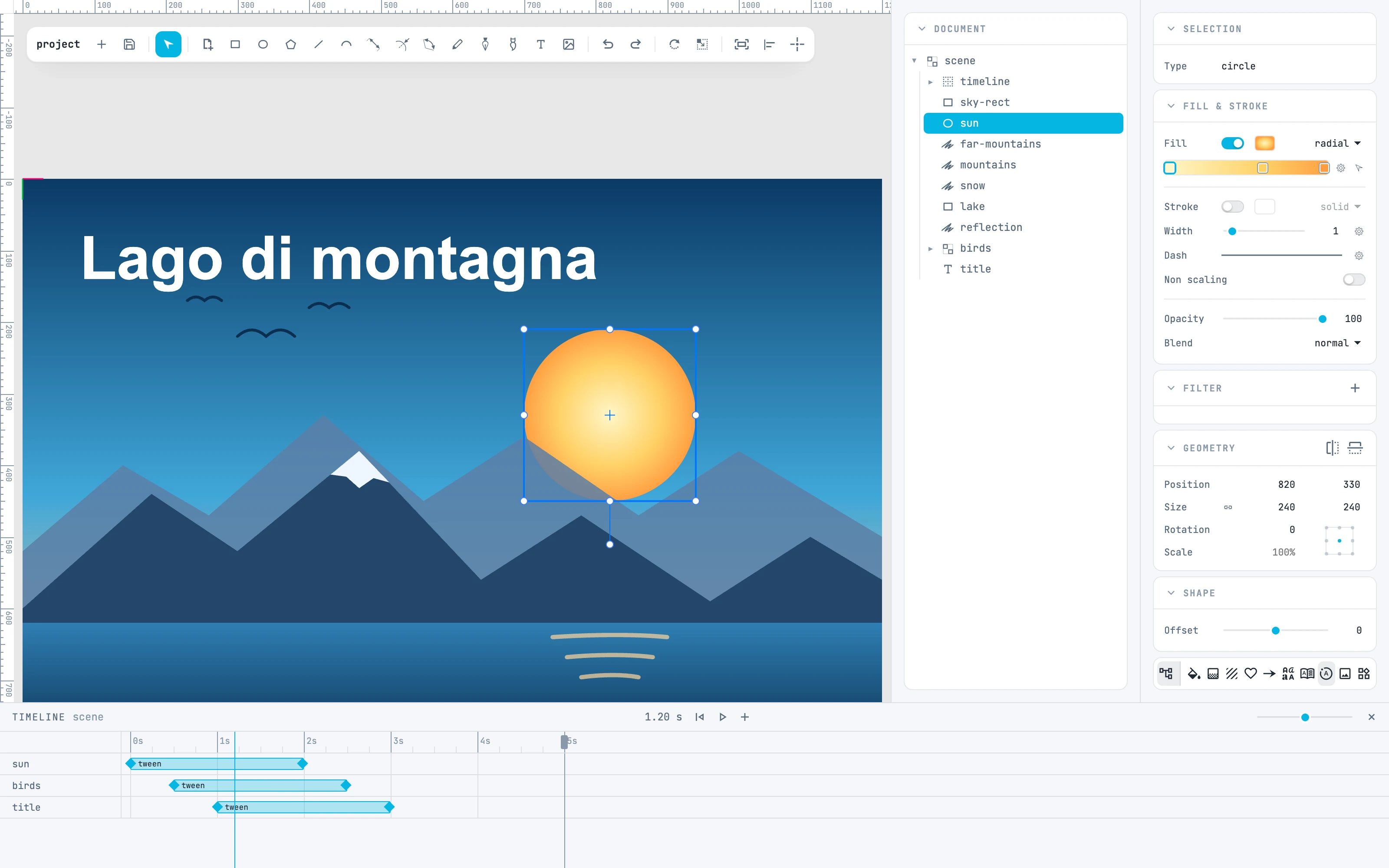Expand the timeline tree item
The image size is (1389, 868).
(930, 82)
